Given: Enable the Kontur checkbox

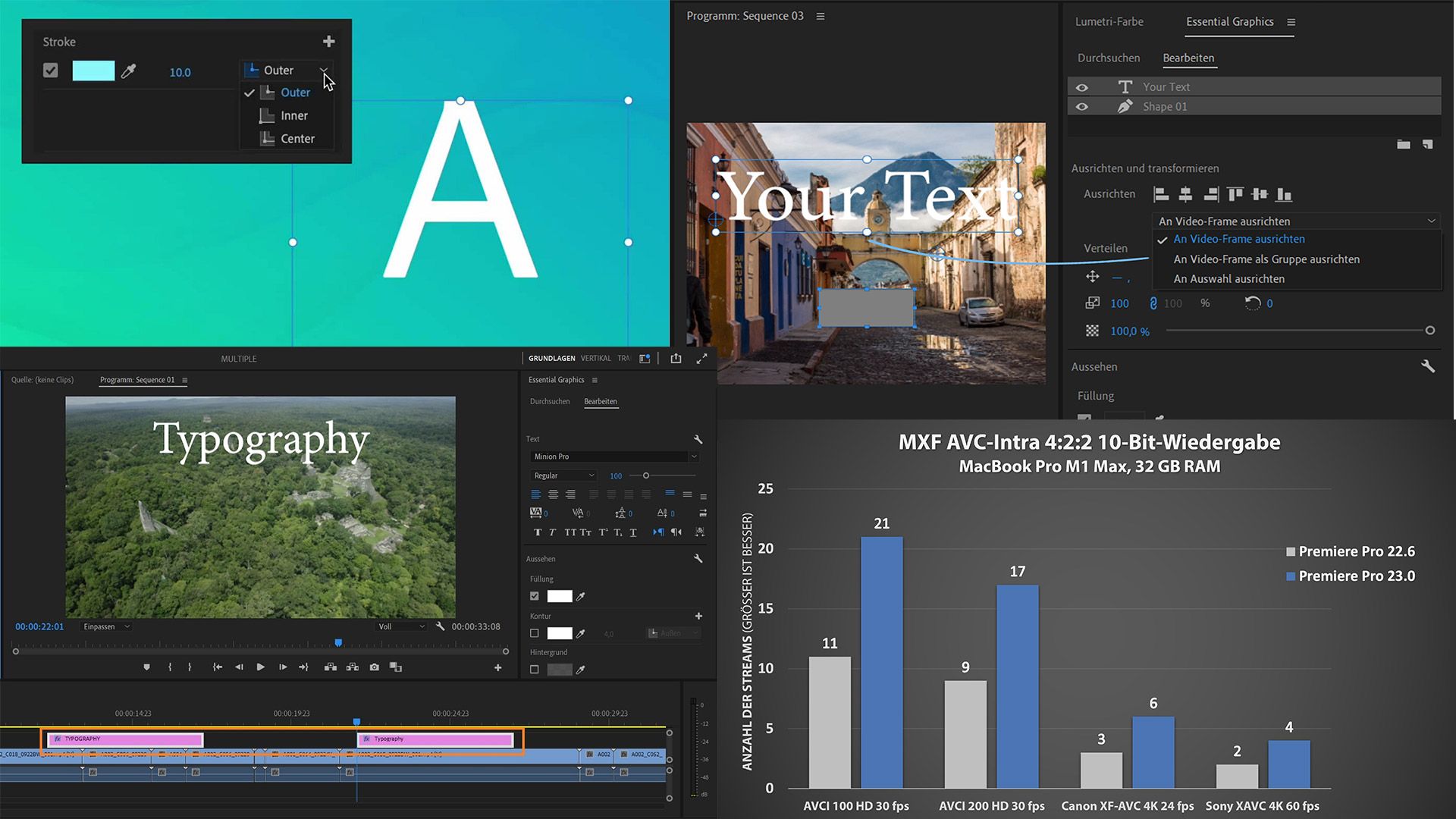Looking at the screenshot, I should click(x=534, y=633).
